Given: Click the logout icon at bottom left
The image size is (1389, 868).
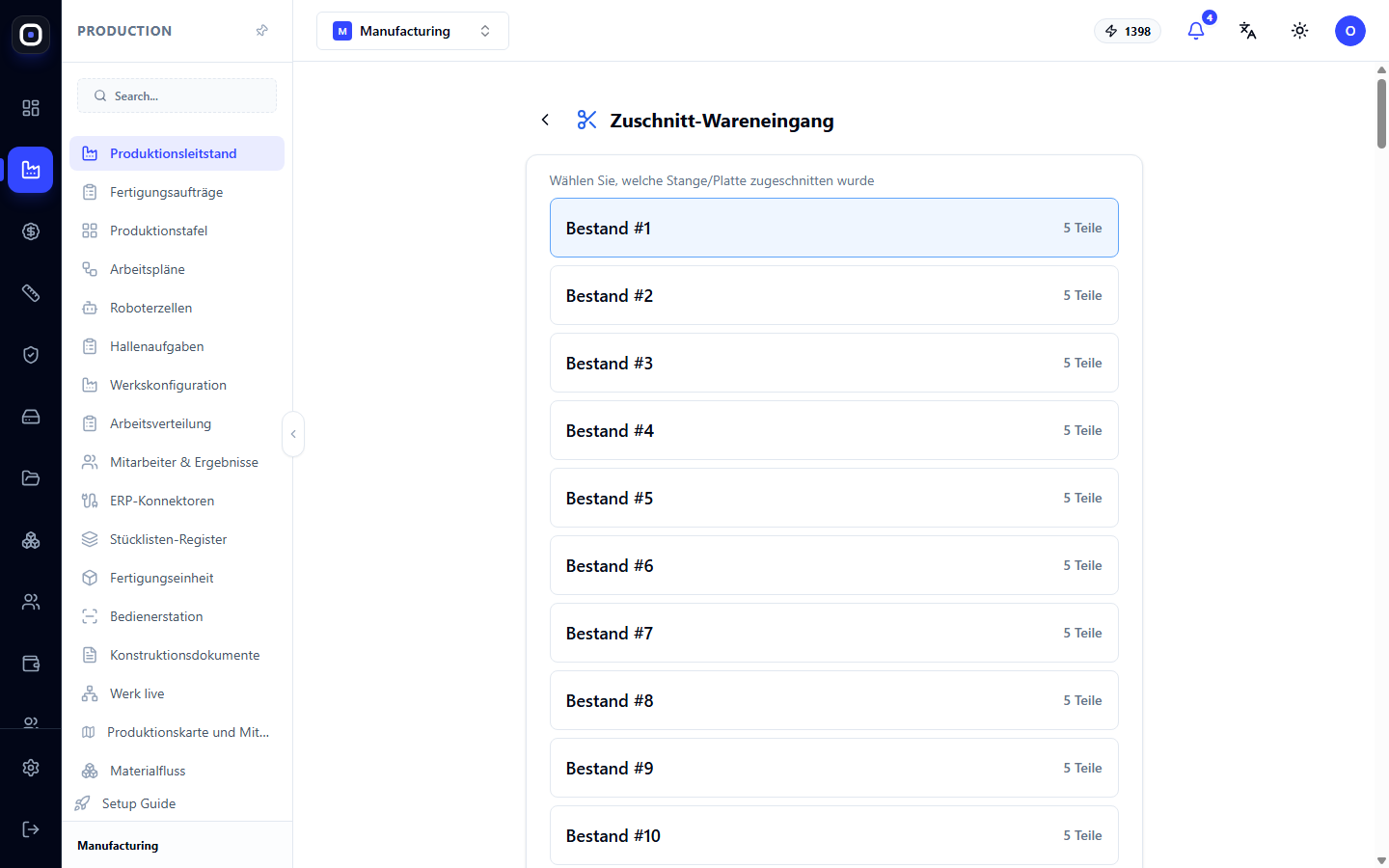Looking at the screenshot, I should click(31, 829).
